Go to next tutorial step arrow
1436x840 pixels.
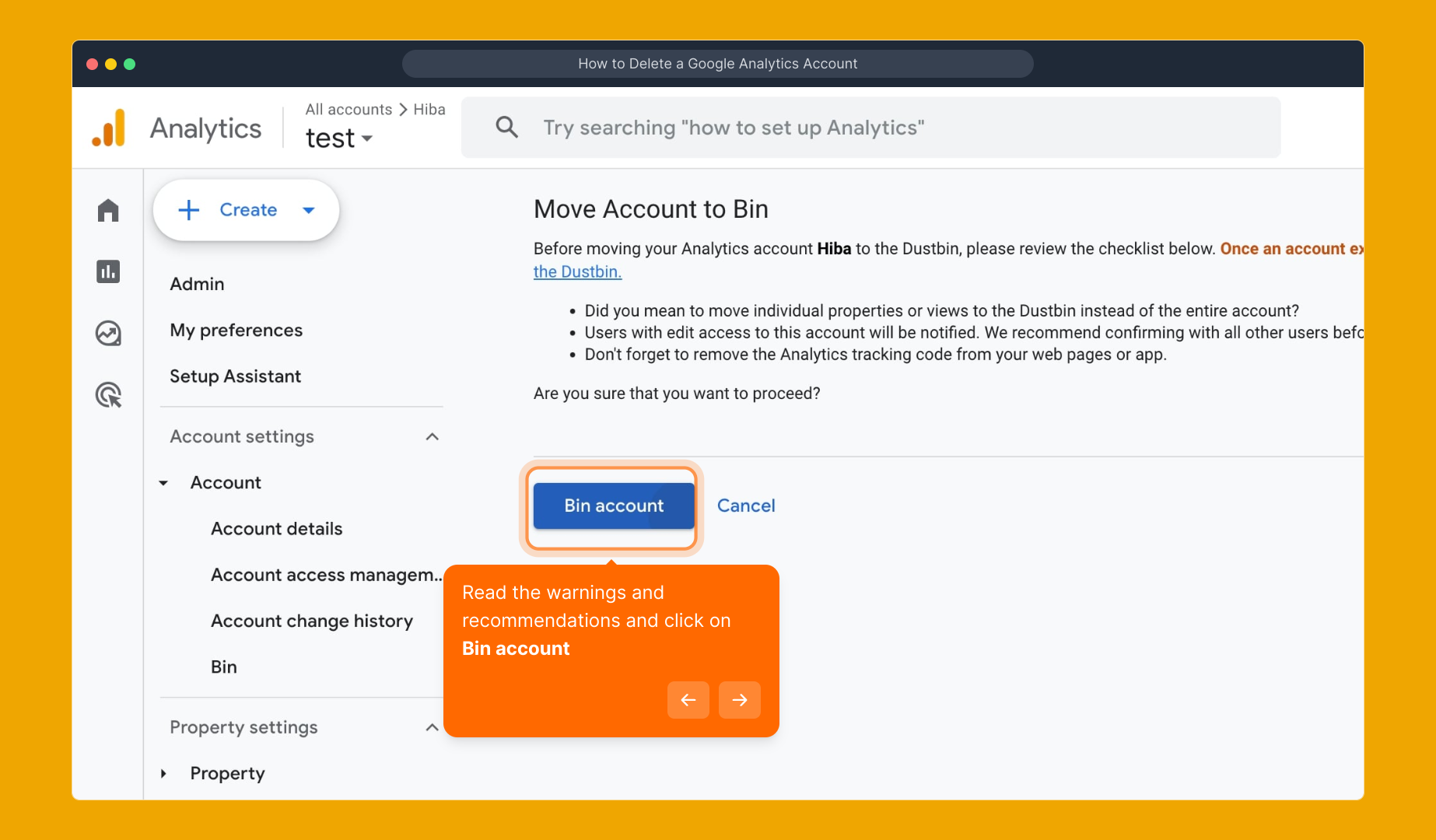point(739,700)
